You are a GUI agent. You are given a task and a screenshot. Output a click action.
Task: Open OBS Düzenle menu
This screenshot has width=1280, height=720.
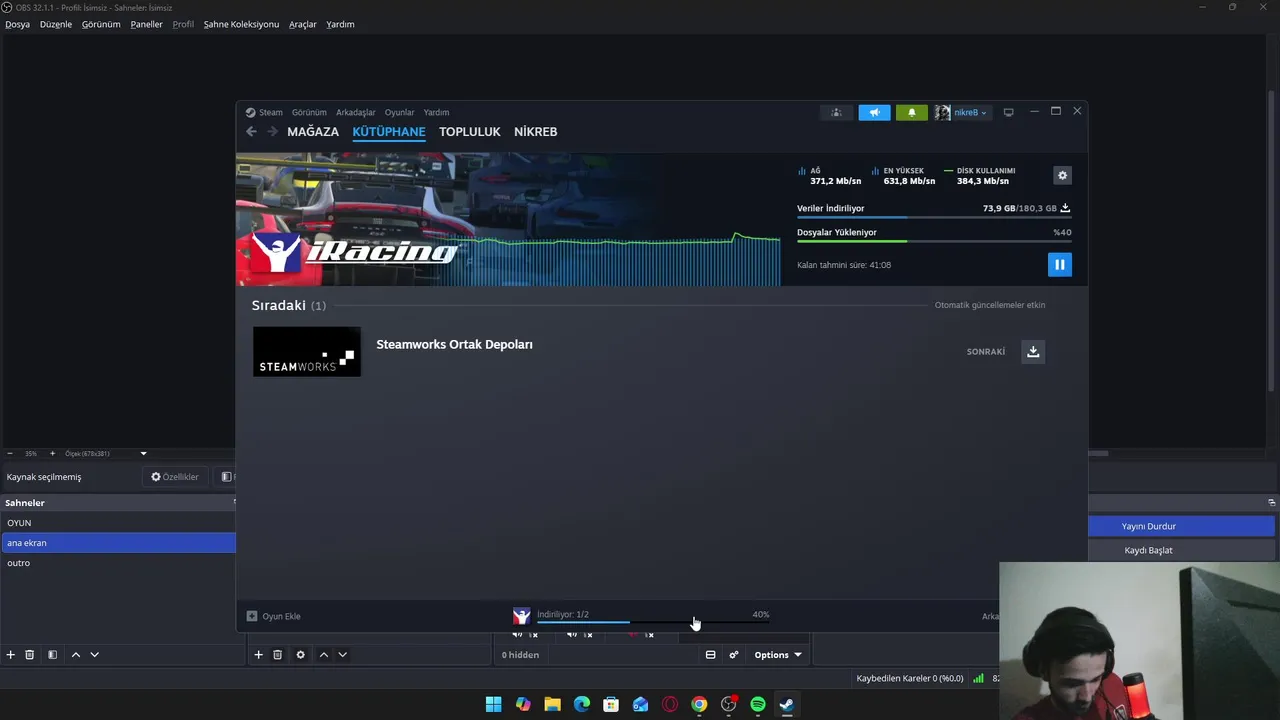pos(56,24)
